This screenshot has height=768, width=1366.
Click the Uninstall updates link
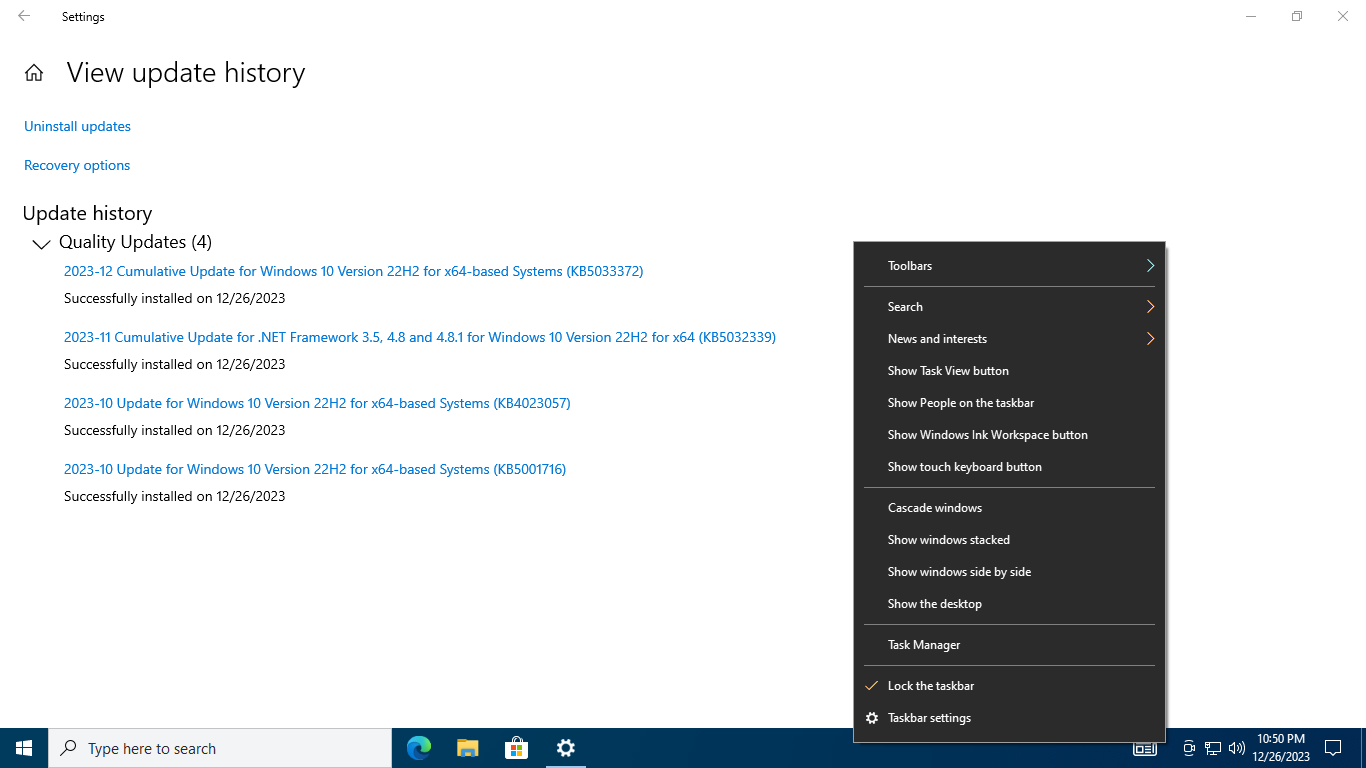(x=77, y=126)
